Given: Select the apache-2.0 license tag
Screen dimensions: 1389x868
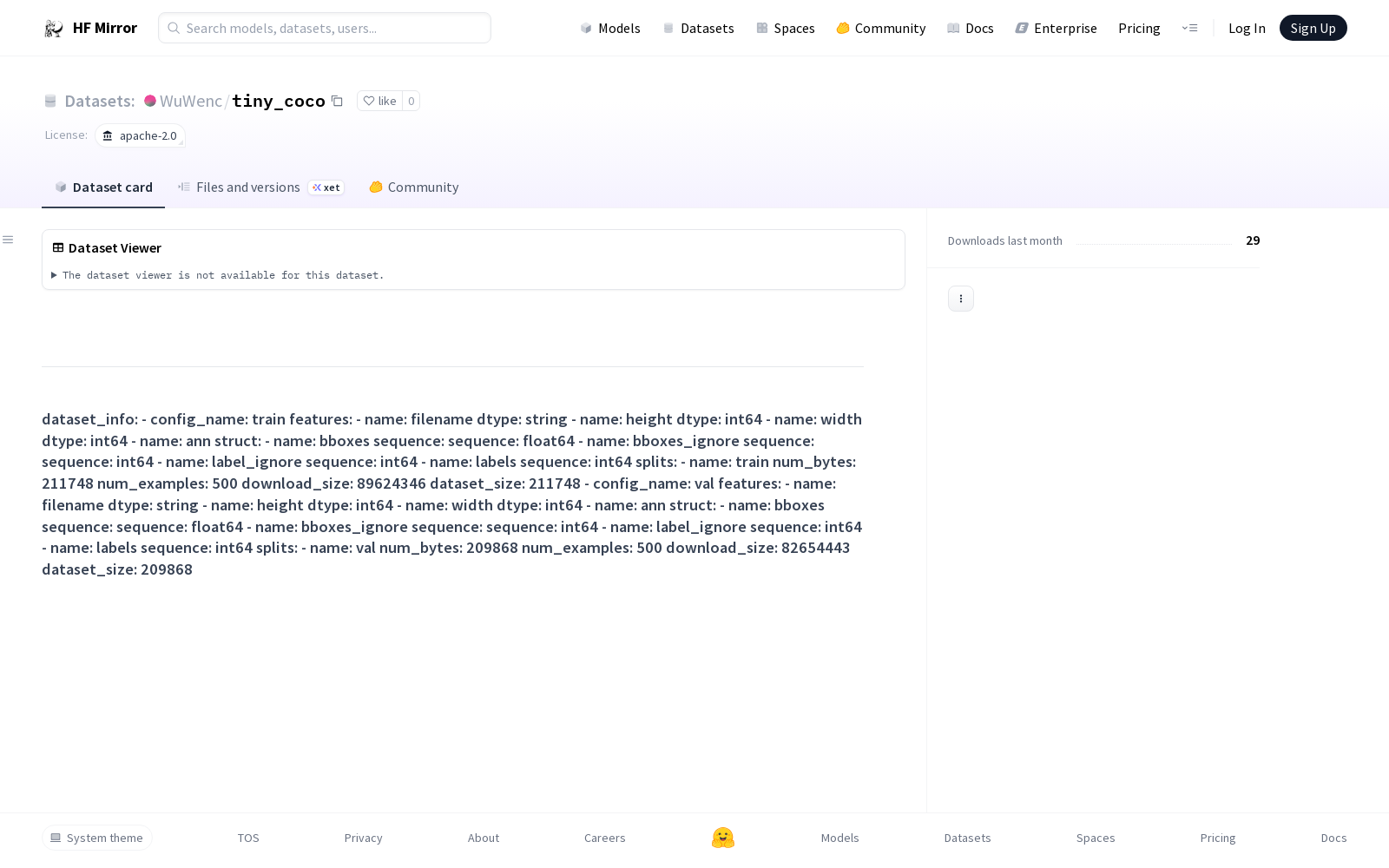Looking at the screenshot, I should (x=141, y=136).
